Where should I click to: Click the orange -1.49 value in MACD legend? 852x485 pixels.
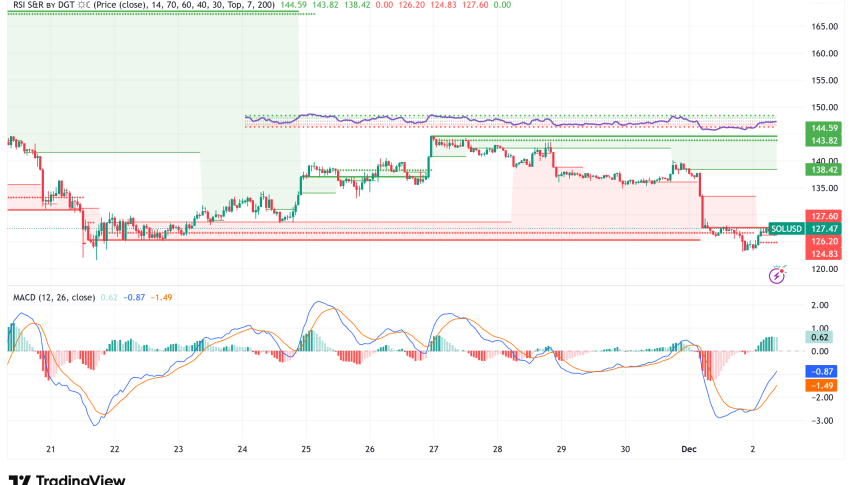162,297
